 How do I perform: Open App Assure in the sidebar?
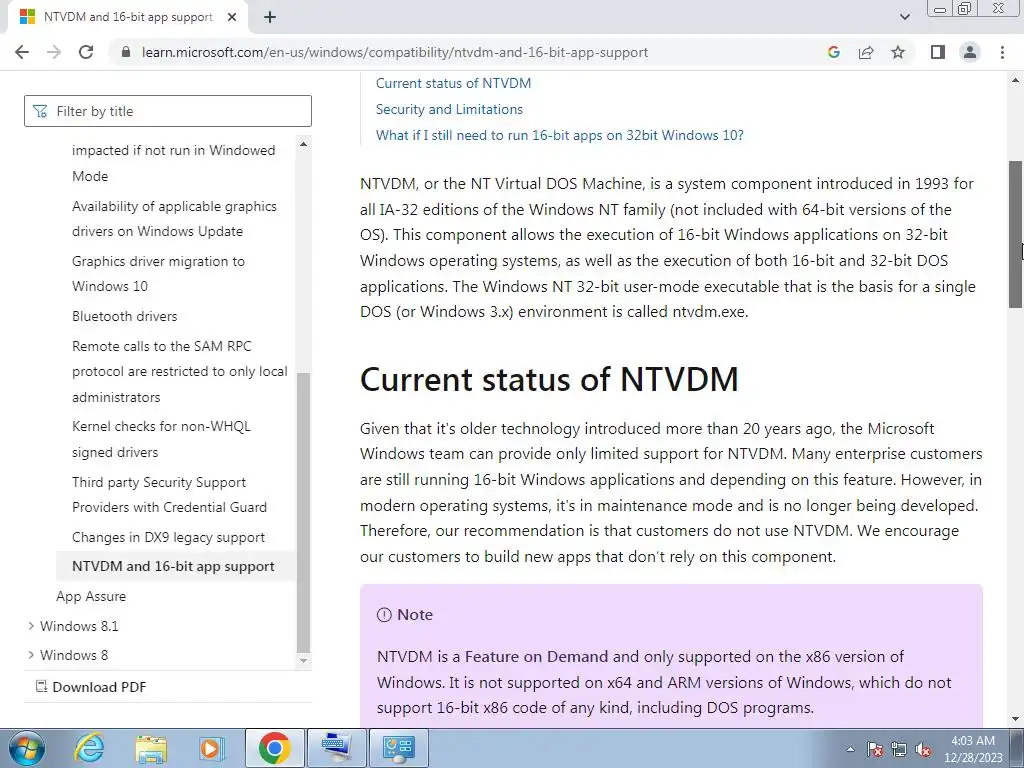91,596
